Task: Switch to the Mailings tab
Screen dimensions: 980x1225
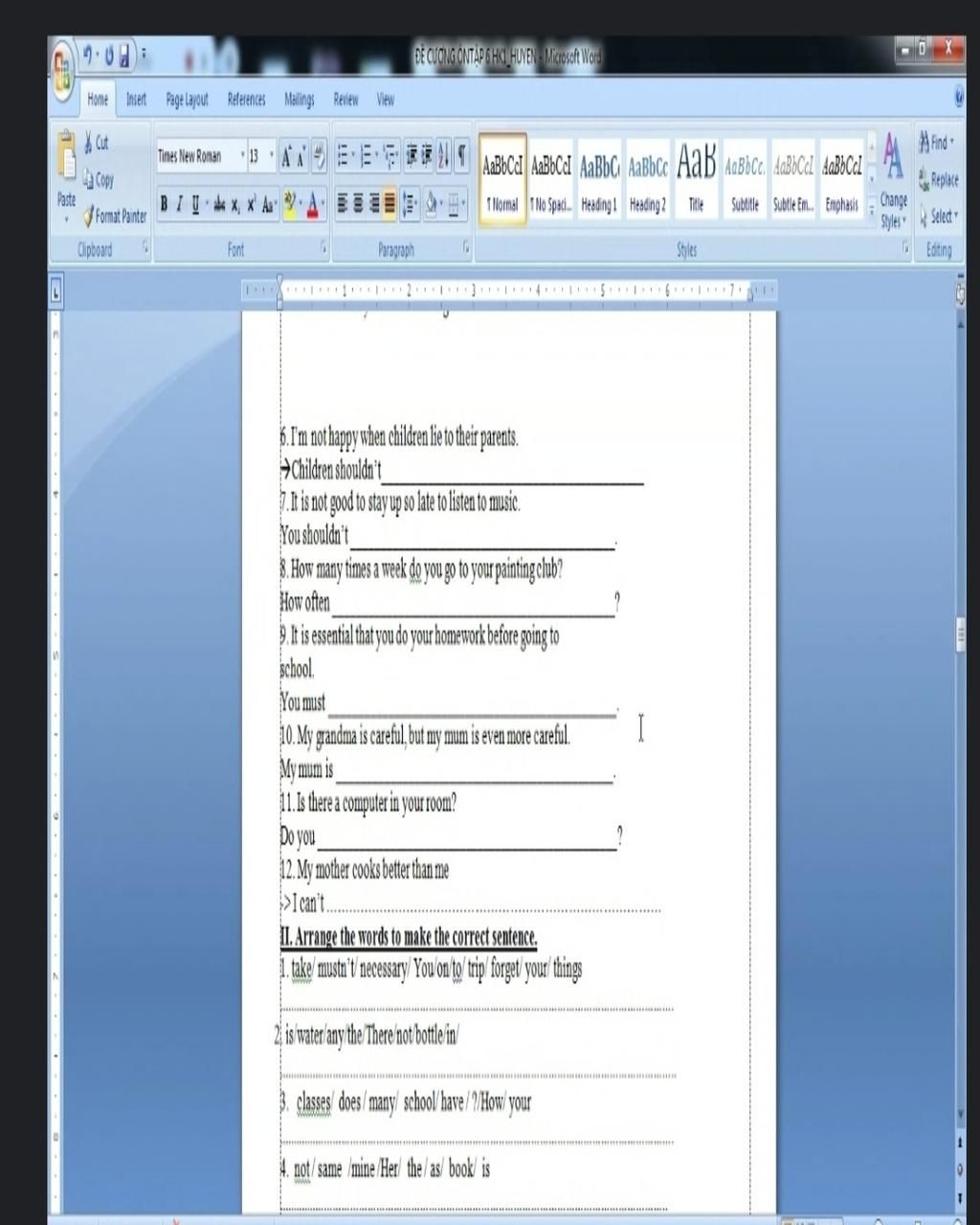Action: click(299, 99)
